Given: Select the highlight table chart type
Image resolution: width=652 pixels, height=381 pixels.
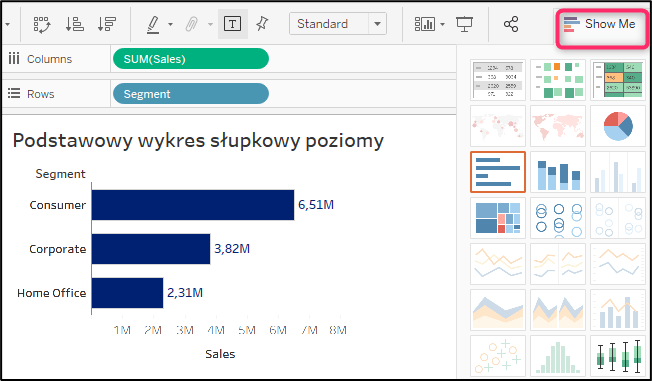Looking at the screenshot, I should pyautogui.click(x=618, y=79).
